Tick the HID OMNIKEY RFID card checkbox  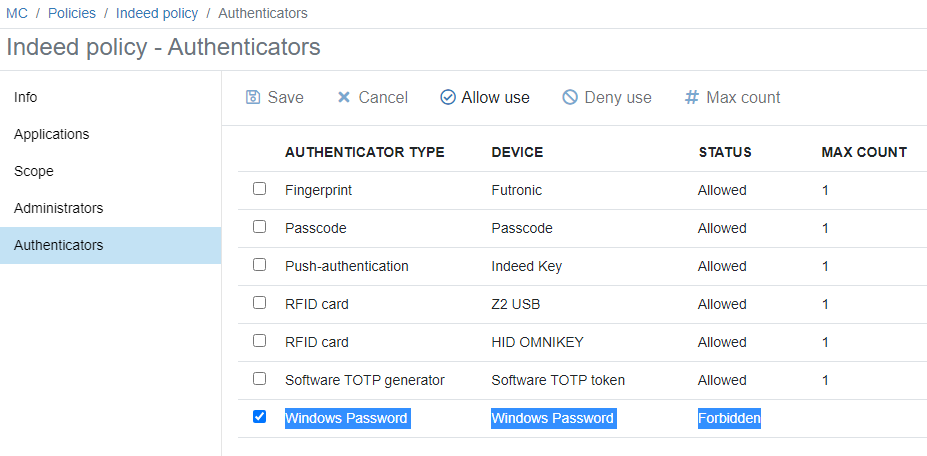click(x=260, y=341)
